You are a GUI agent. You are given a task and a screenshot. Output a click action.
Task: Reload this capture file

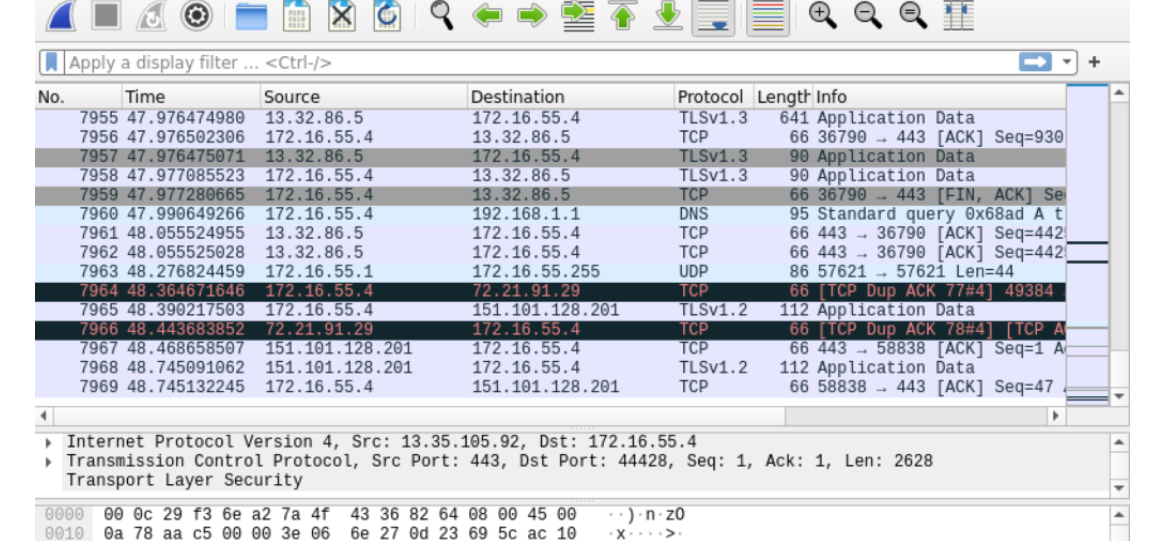387,15
